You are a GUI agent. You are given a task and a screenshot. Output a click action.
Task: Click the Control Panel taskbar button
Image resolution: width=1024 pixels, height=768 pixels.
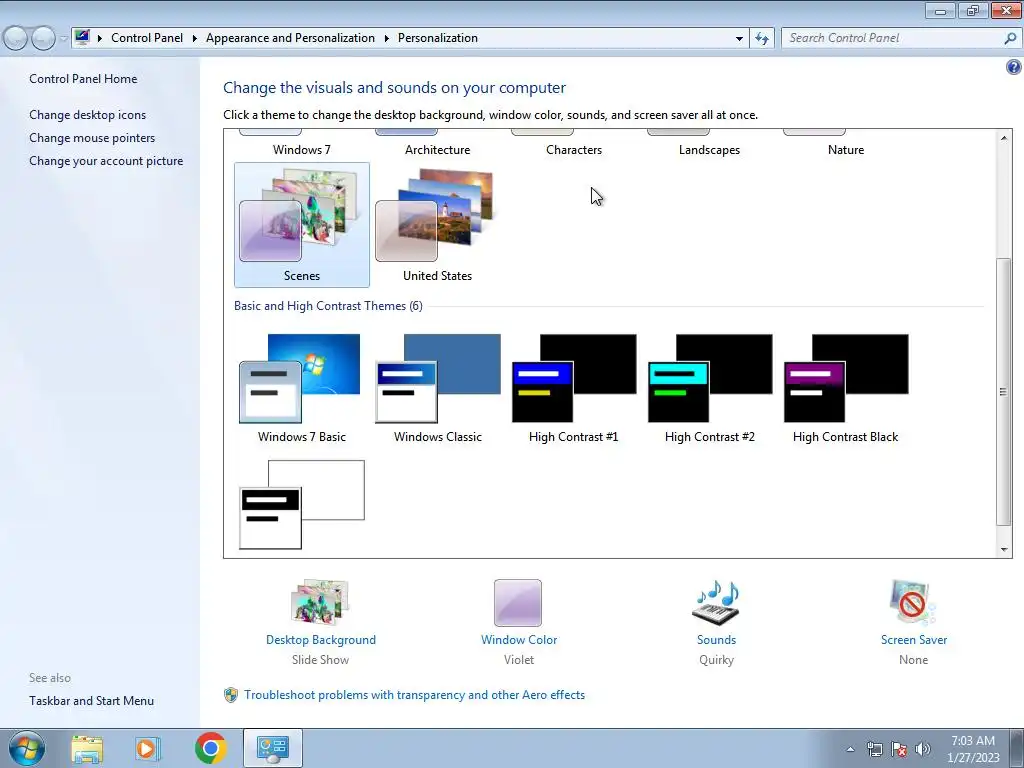(272, 748)
